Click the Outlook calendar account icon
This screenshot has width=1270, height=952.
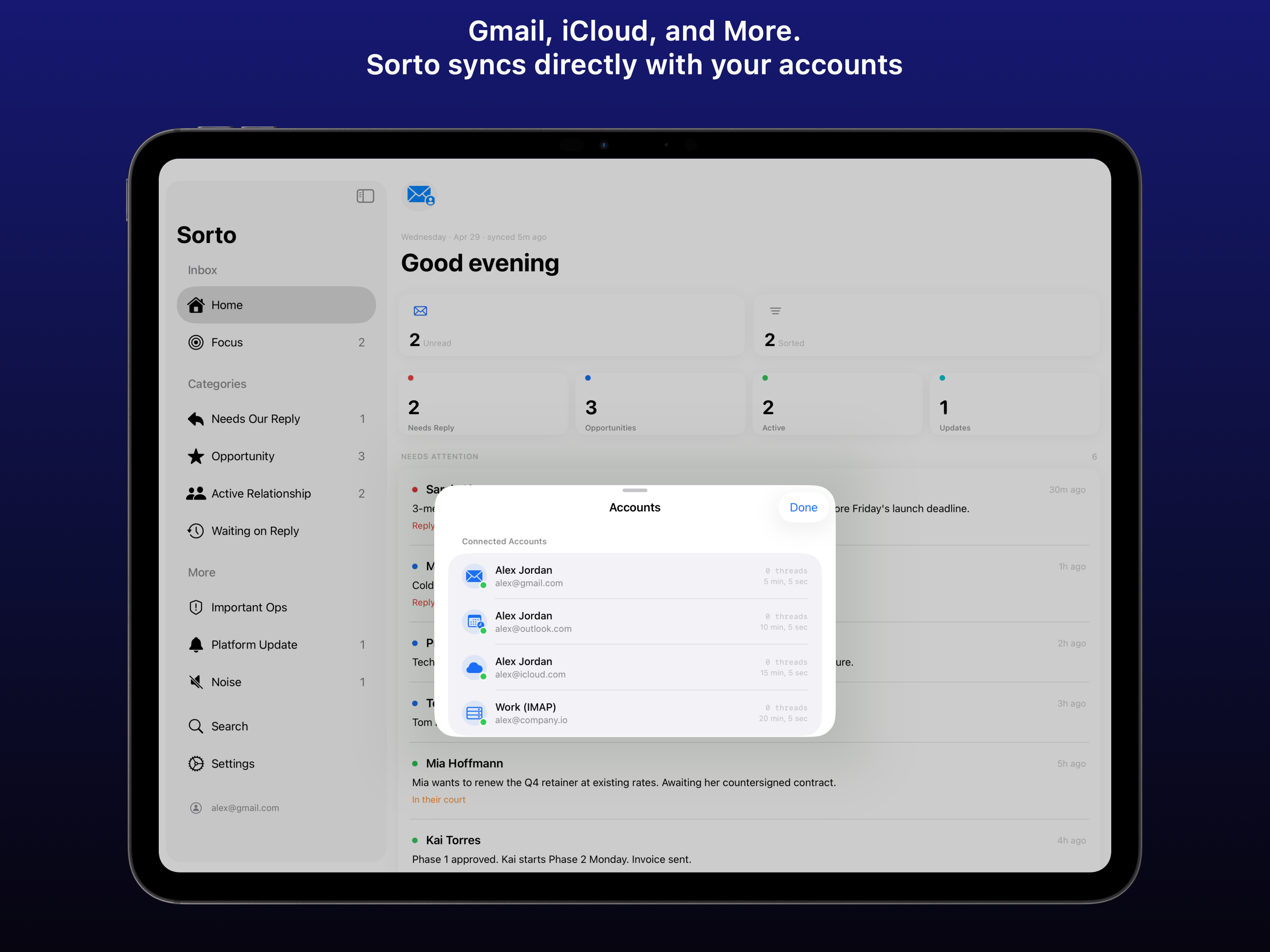click(474, 621)
